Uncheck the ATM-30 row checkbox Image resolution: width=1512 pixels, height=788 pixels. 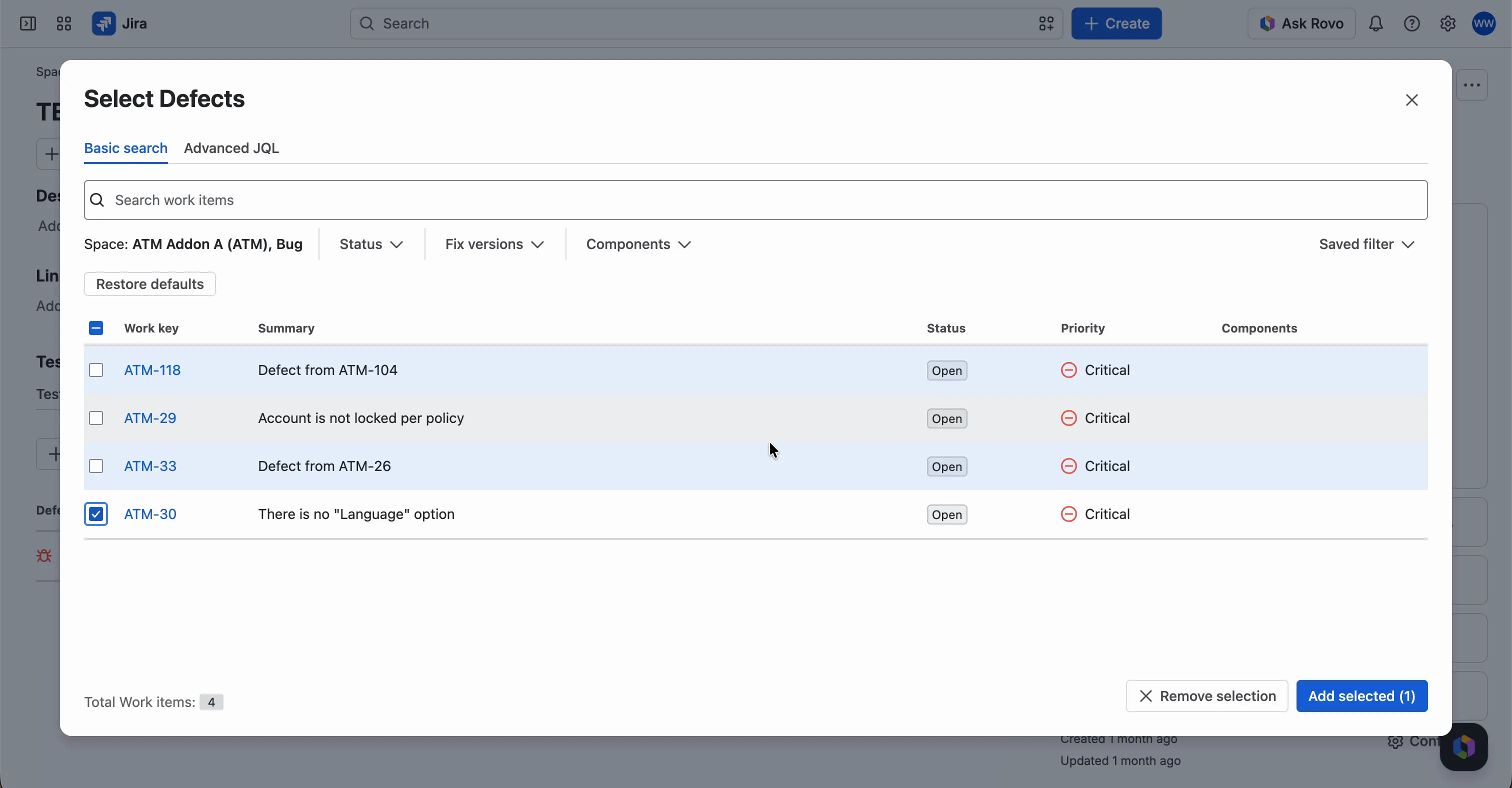tap(95, 514)
